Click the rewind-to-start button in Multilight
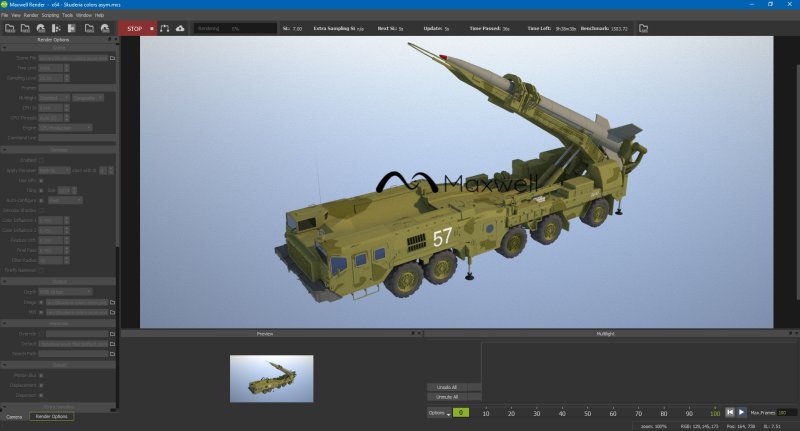The height and width of the screenshot is (431, 800). coord(729,412)
